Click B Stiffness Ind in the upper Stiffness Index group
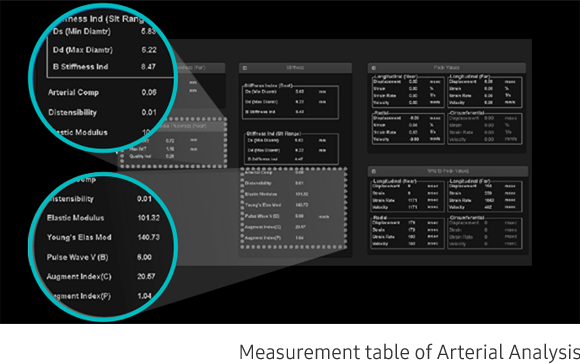 (x=261, y=112)
